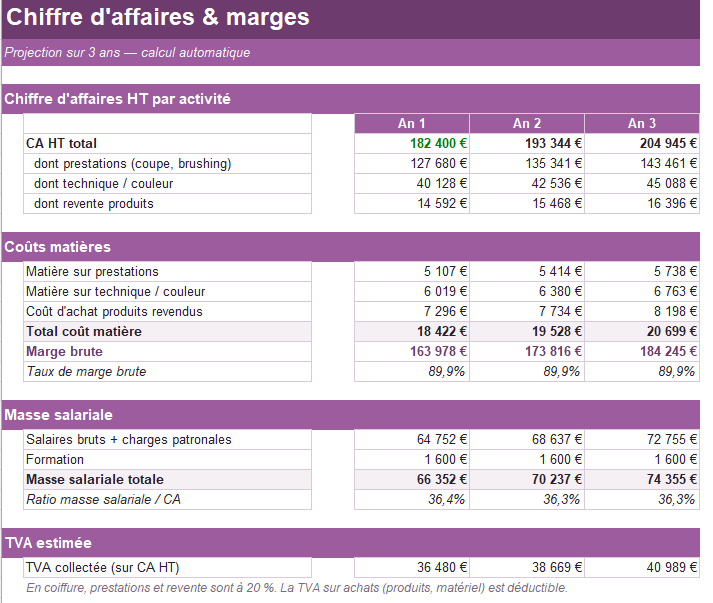Screen dimensions: 713x603
Task: Click cell 42 536 €
Action: click(527, 183)
